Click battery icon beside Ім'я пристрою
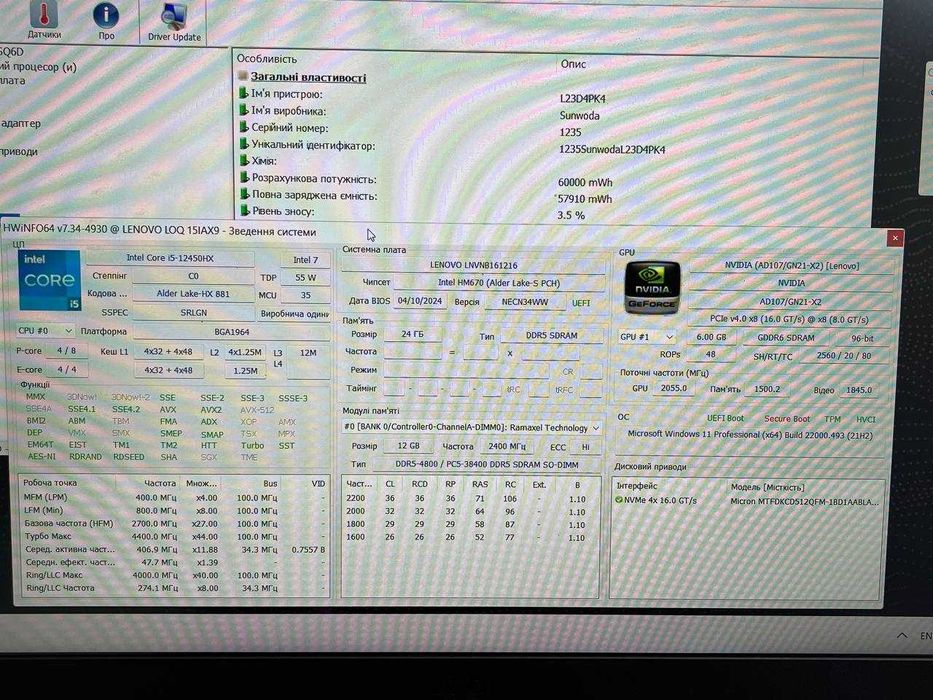Image resolution: width=933 pixels, height=700 pixels. (243, 93)
